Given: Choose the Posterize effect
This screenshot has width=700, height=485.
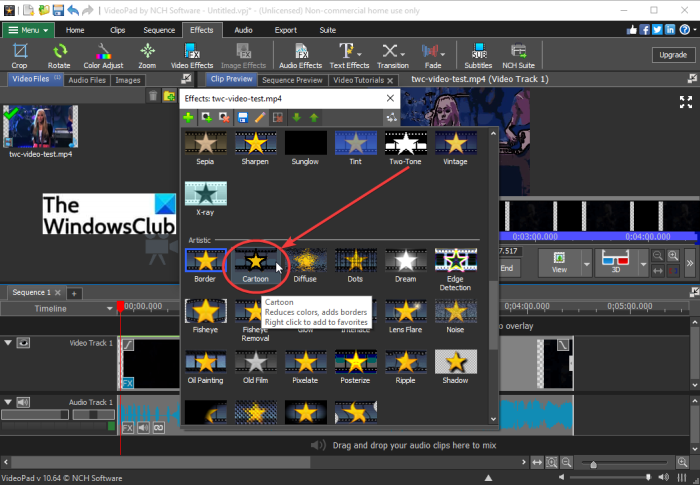Looking at the screenshot, I should 355,367.
